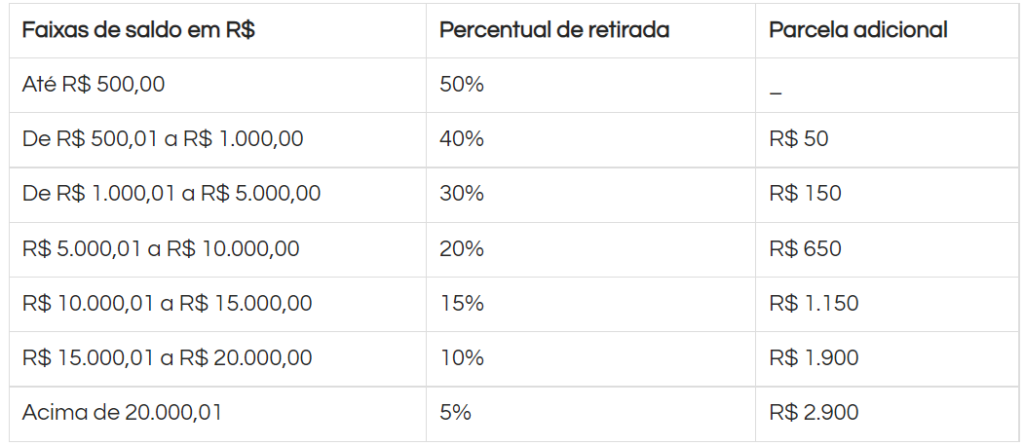Select the 'R$ 1.150' additional amount cell
The image size is (1024, 446).
click(813, 303)
